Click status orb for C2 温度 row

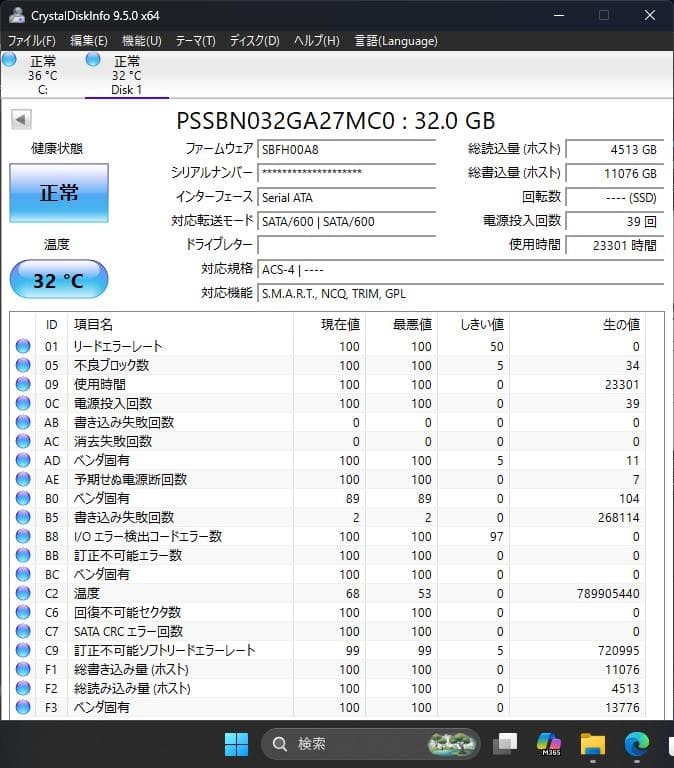click(23, 593)
